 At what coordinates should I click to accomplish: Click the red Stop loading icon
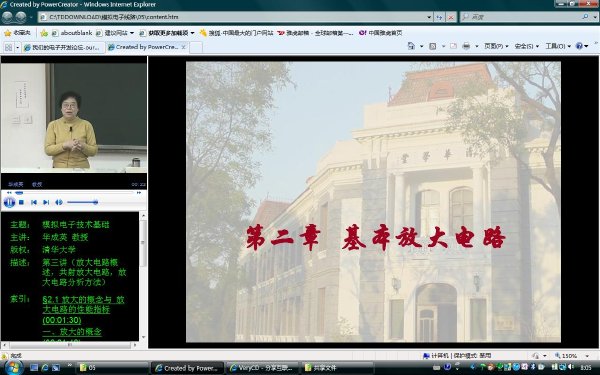(x=451, y=17)
